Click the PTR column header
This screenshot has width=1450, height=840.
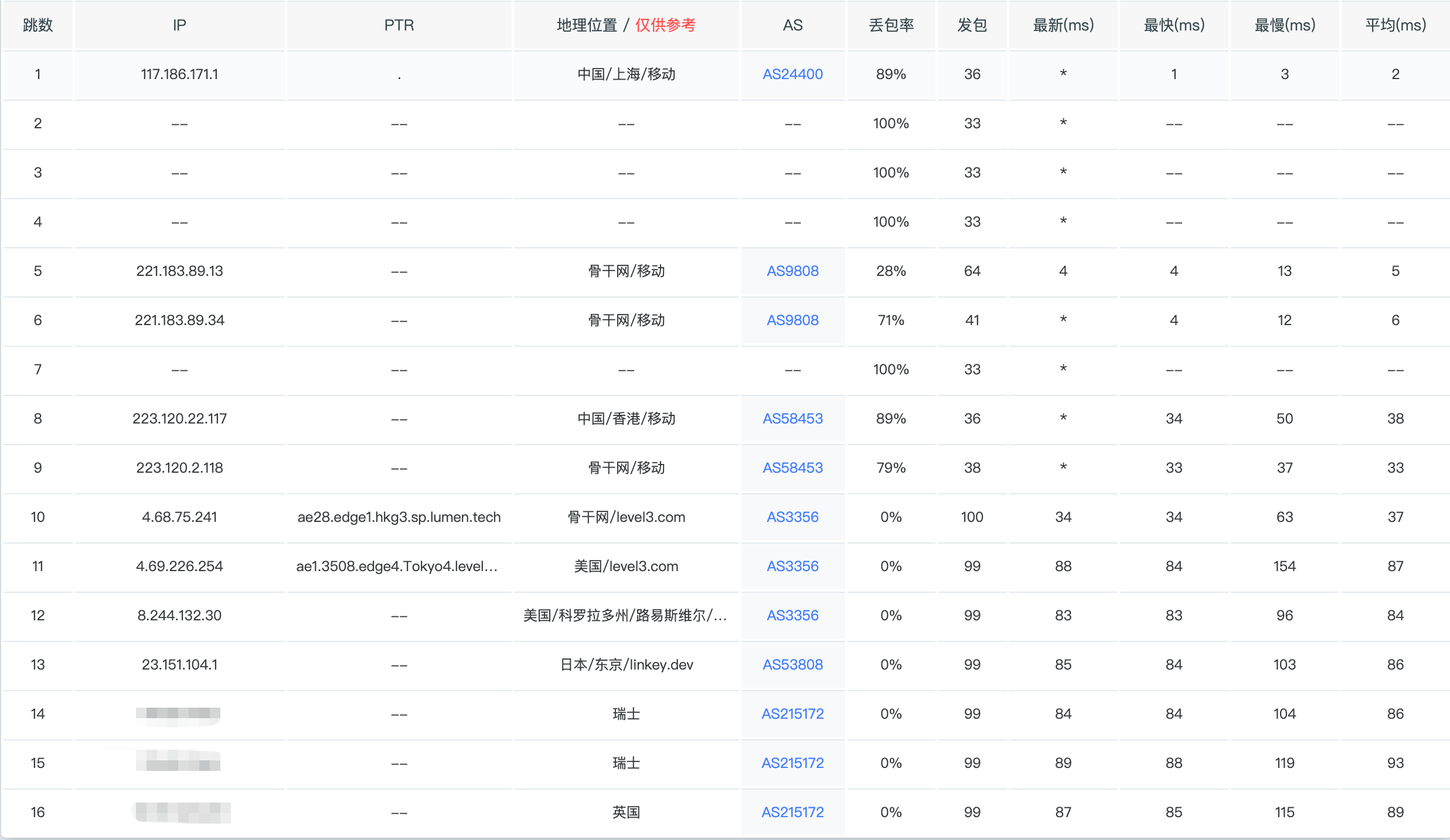[x=399, y=25]
